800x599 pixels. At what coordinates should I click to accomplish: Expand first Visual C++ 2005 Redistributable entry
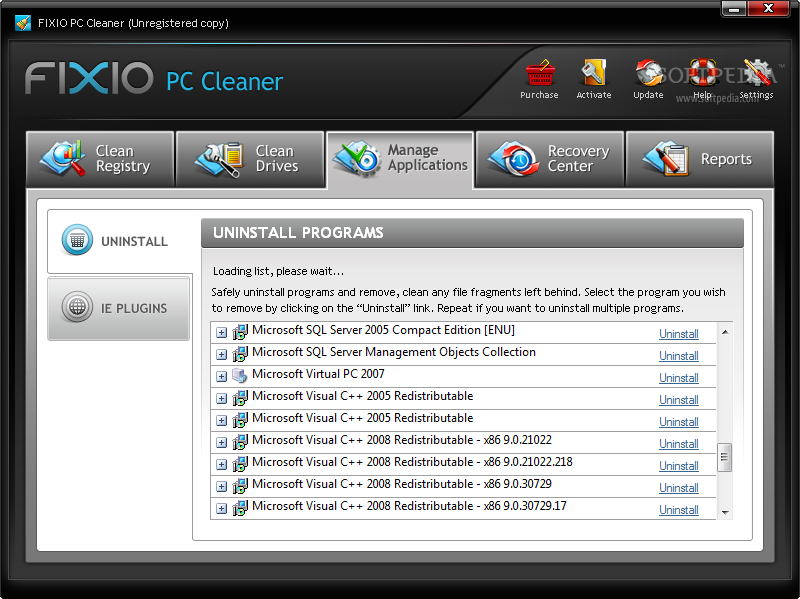[221, 398]
